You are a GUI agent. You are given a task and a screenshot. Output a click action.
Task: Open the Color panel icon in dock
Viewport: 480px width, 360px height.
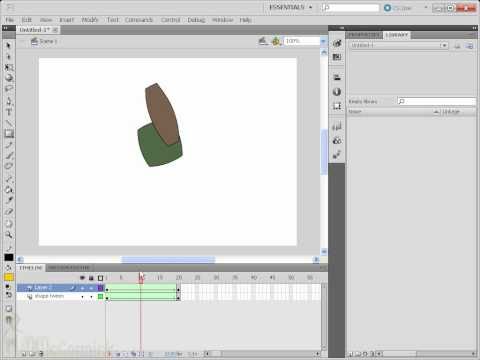337,43
